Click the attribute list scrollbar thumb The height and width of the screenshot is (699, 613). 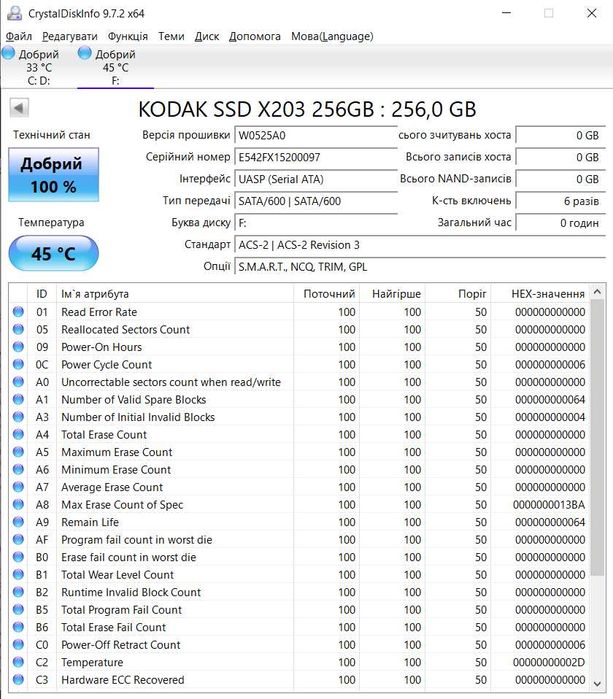point(597,438)
